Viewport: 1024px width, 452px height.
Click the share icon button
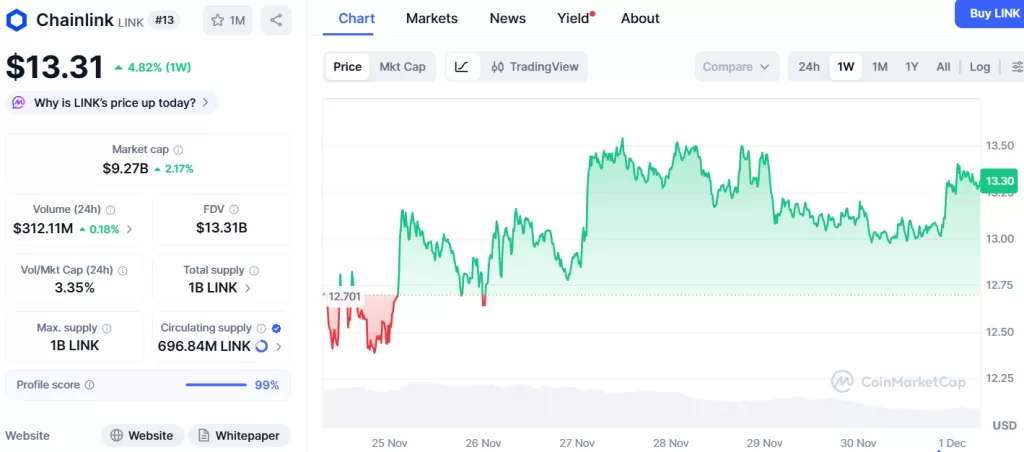[276, 20]
